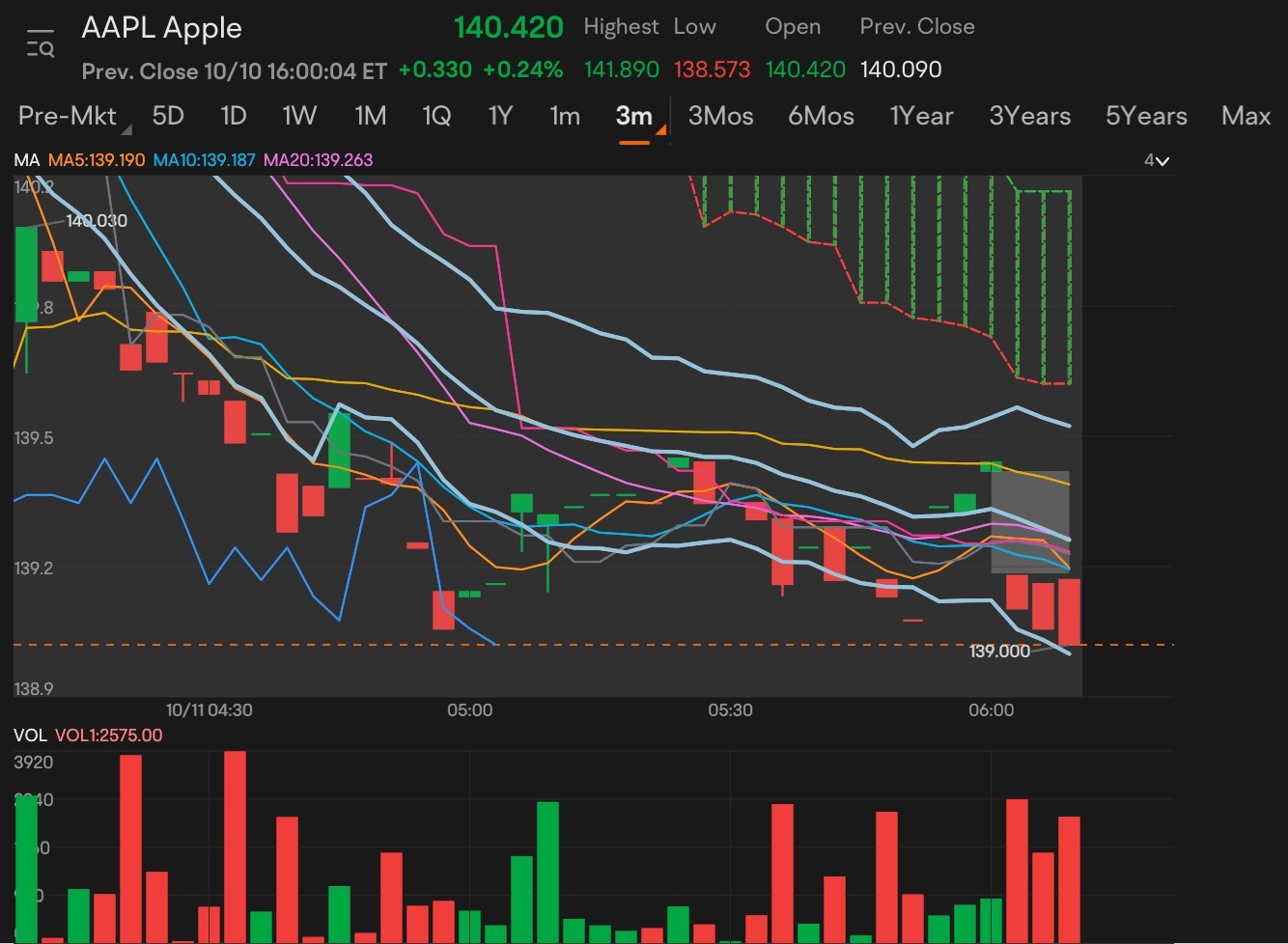Select the Pre-Mkt timeframe tab
Screen dimensions: 1288x944
[67, 116]
